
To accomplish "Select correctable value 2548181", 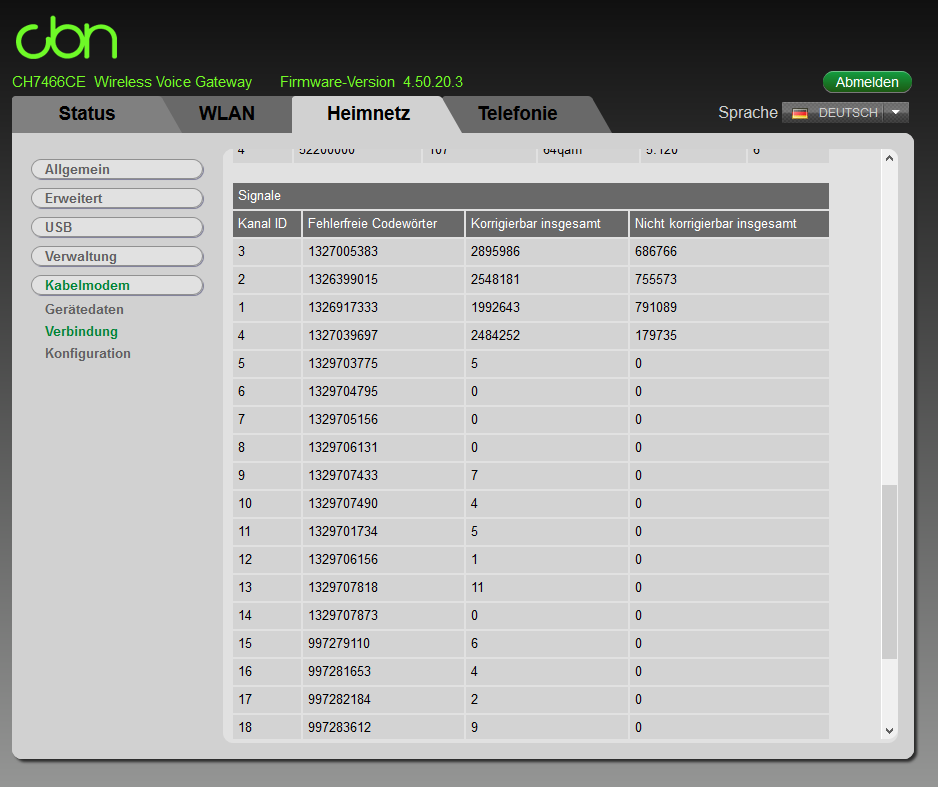I will tap(495, 279).
